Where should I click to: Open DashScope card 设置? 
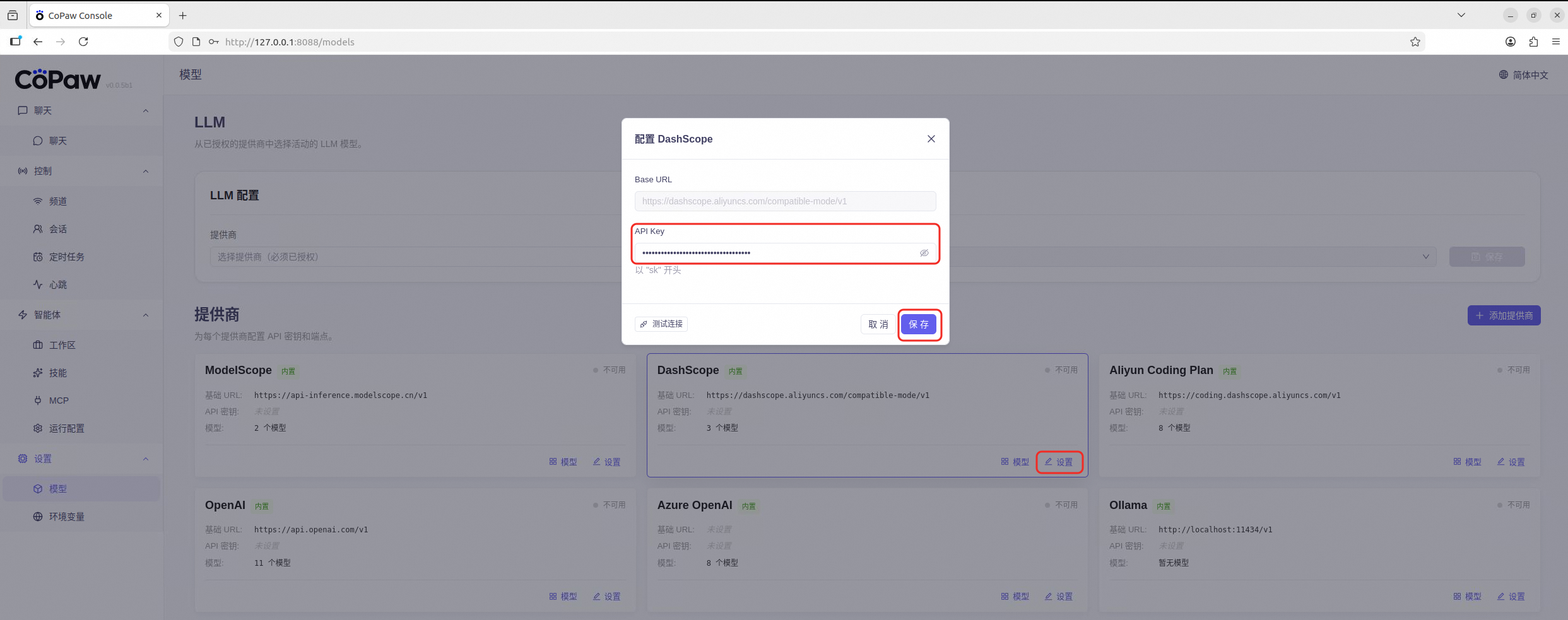click(x=1059, y=462)
